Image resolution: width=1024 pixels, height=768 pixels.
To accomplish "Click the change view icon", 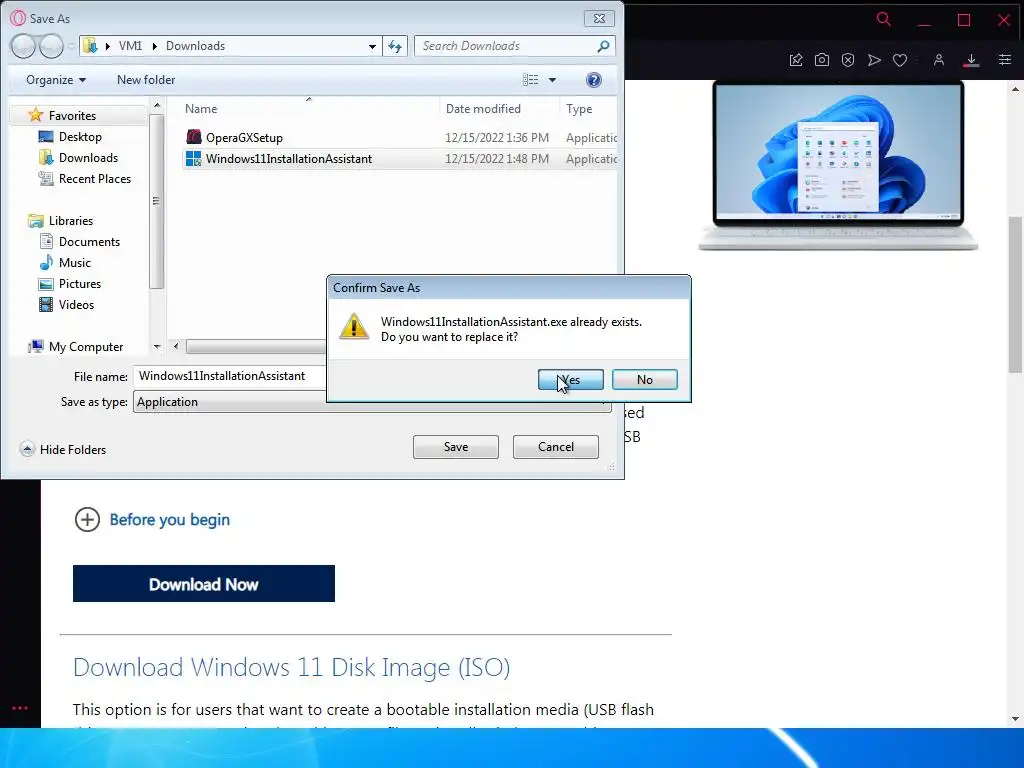I will [530, 80].
